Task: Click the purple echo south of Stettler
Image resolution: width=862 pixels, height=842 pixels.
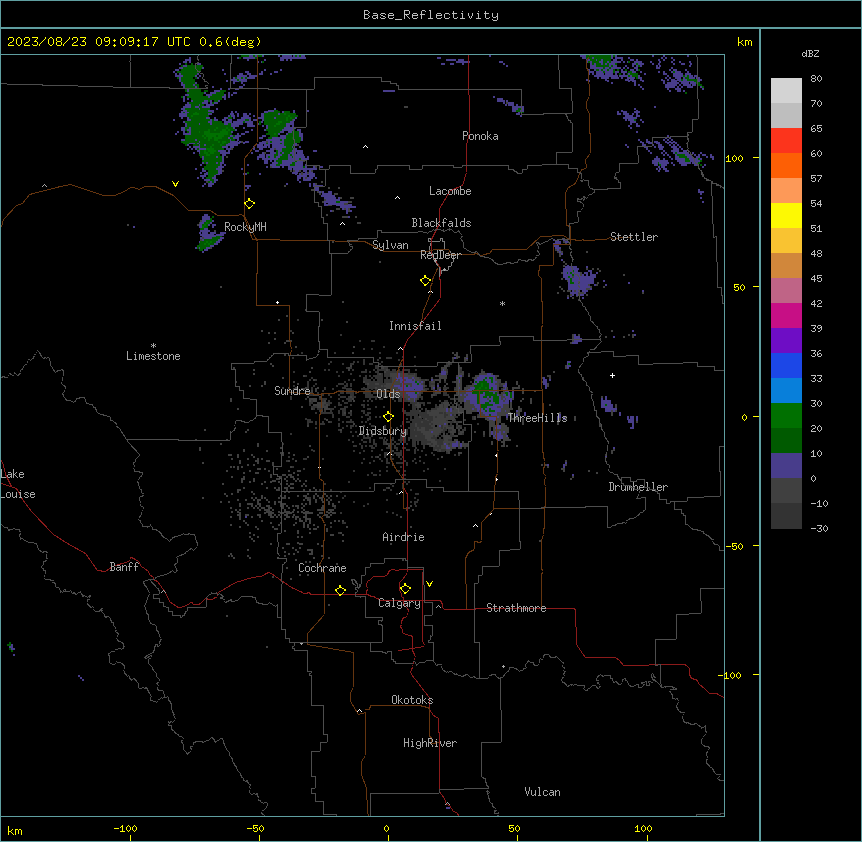Action: pyautogui.click(x=578, y=279)
